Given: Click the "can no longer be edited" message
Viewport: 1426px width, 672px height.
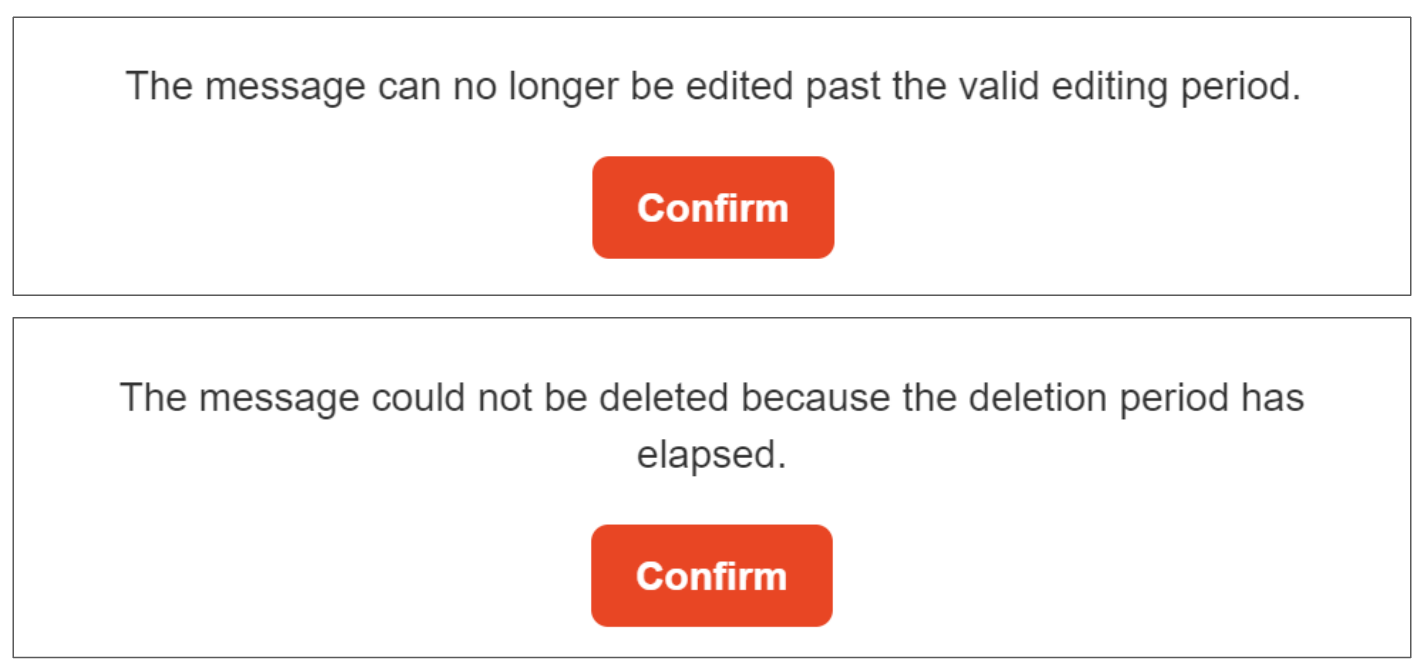Looking at the screenshot, I should click(712, 87).
